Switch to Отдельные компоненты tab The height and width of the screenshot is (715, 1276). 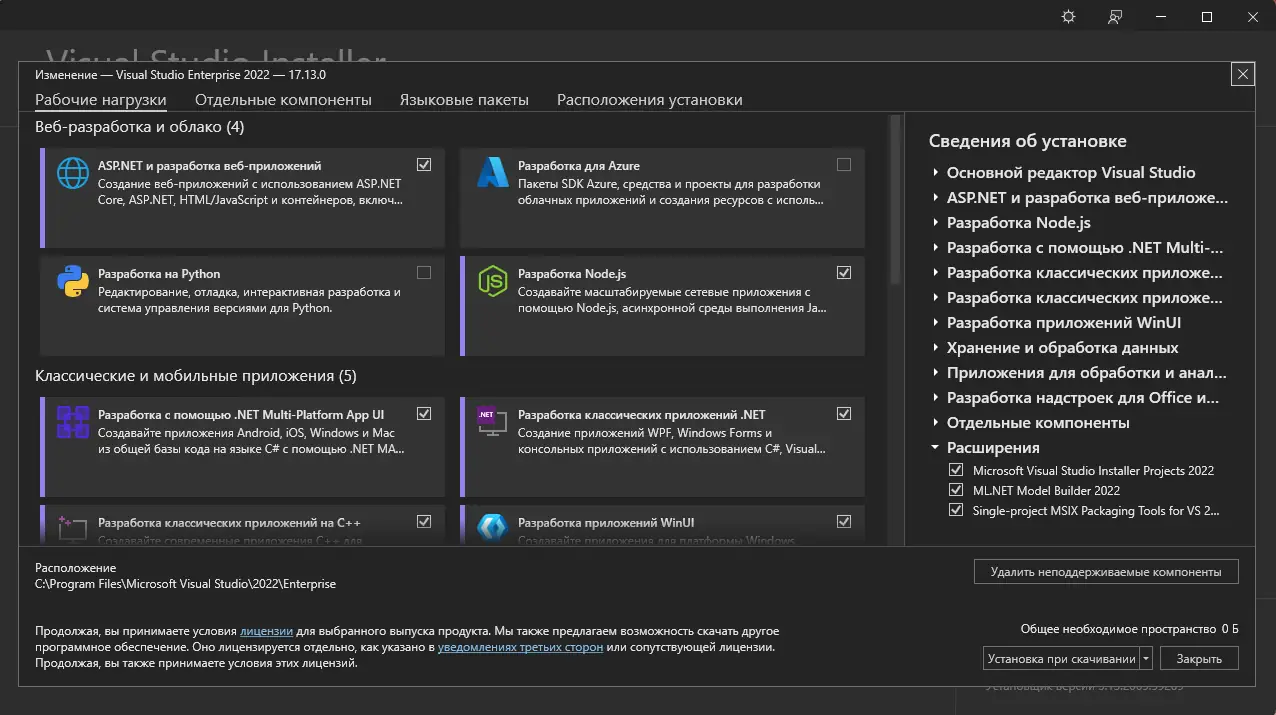pos(283,100)
